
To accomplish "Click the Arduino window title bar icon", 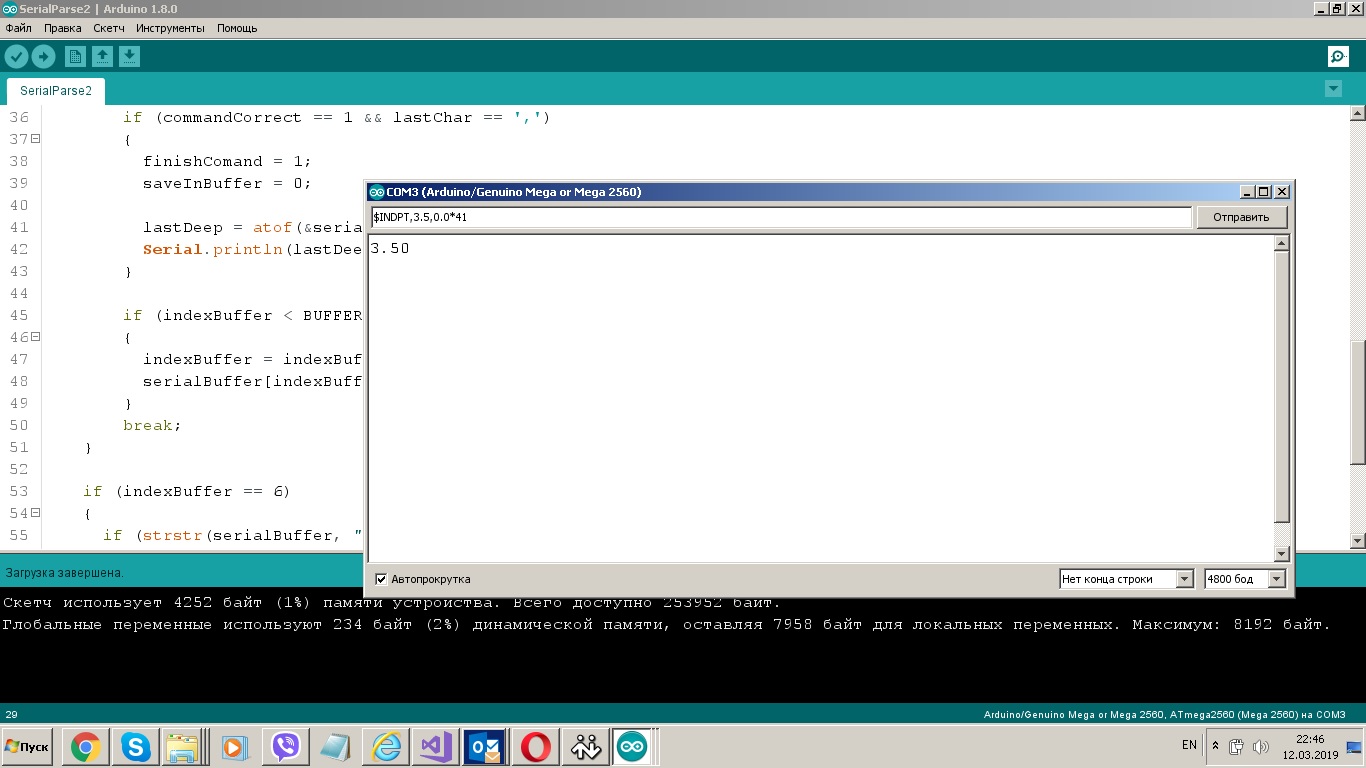I will pos(9,8).
